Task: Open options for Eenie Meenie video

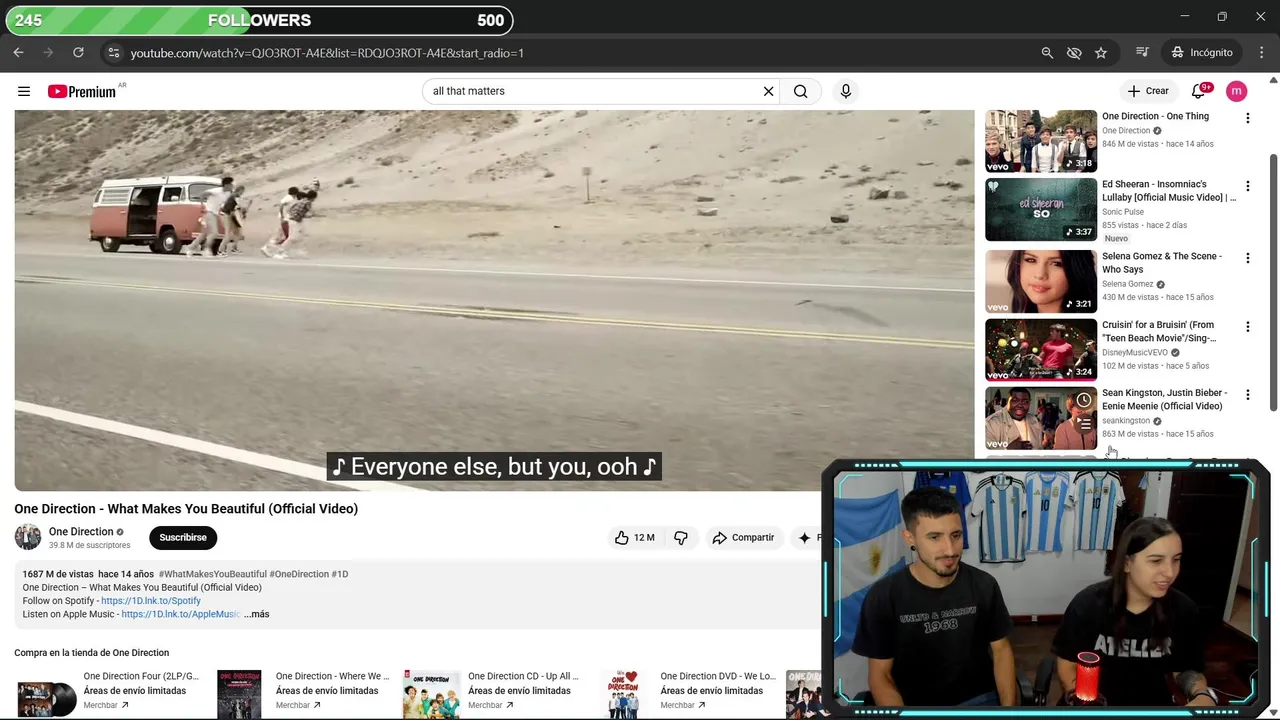Action: click(1247, 394)
